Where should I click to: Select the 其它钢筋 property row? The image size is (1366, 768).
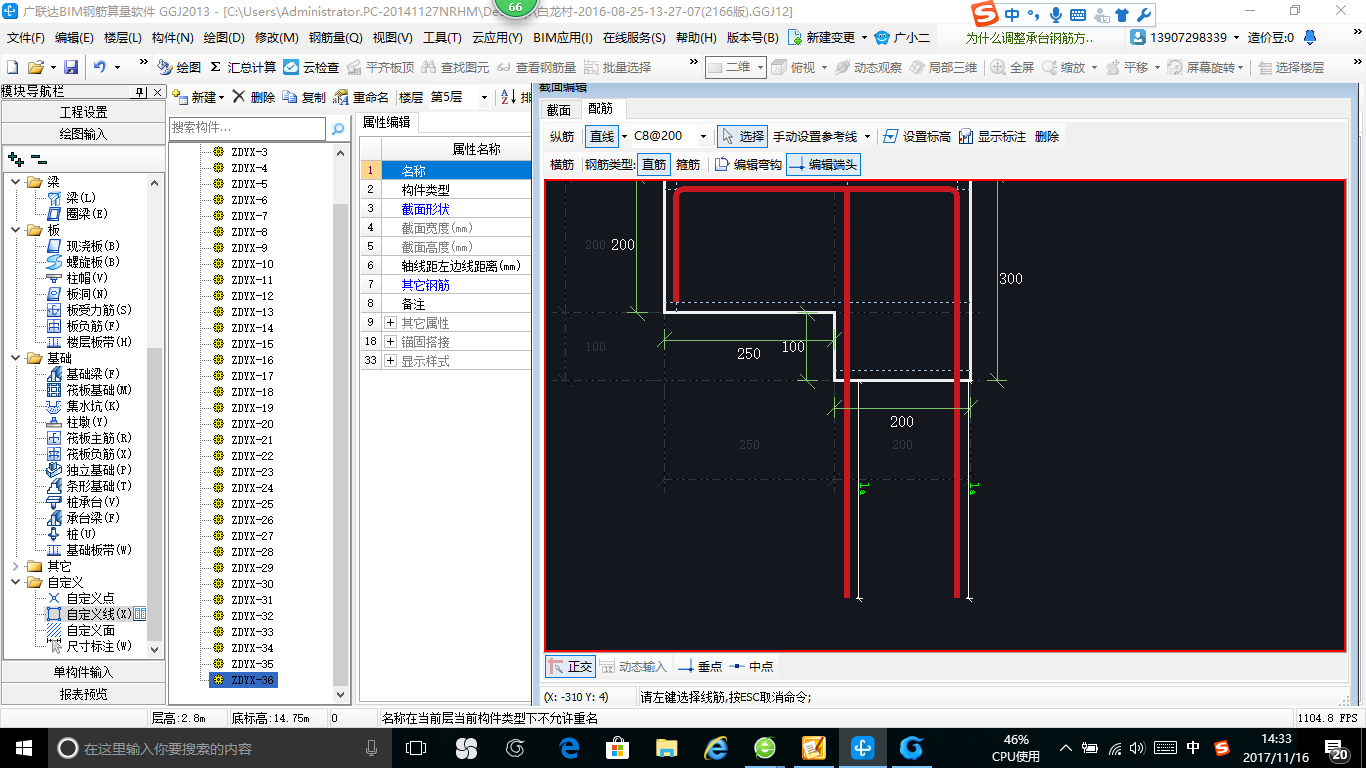tap(446, 285)
